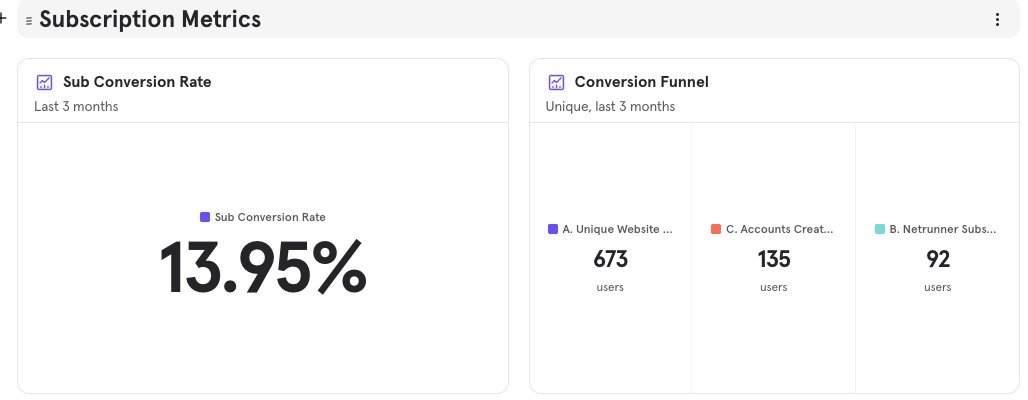
Task: Select the 'A. Unique Website ...' legend label
Action: (618, 230)
